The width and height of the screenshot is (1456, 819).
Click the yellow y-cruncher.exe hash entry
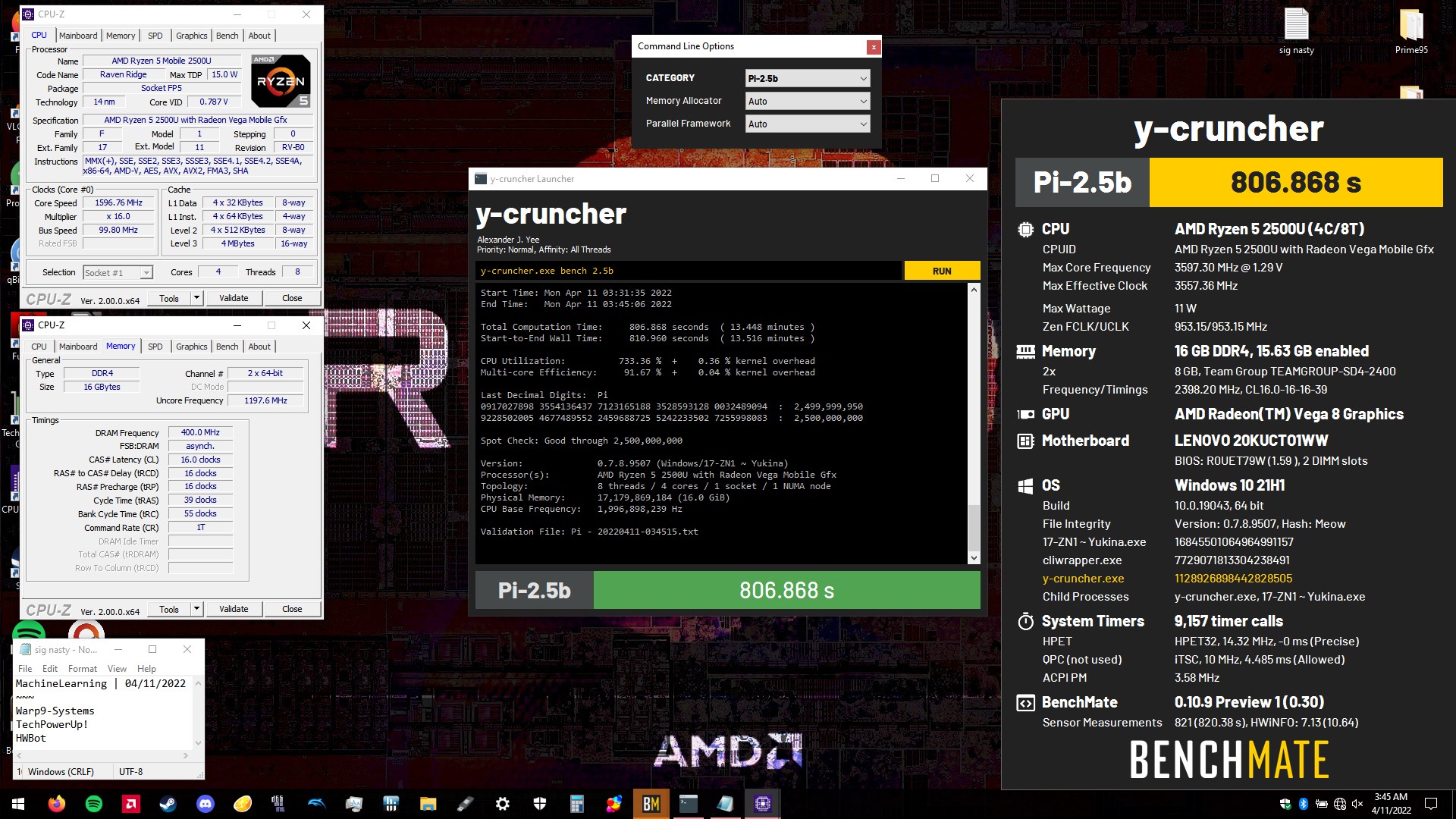tap(1233, 579)
